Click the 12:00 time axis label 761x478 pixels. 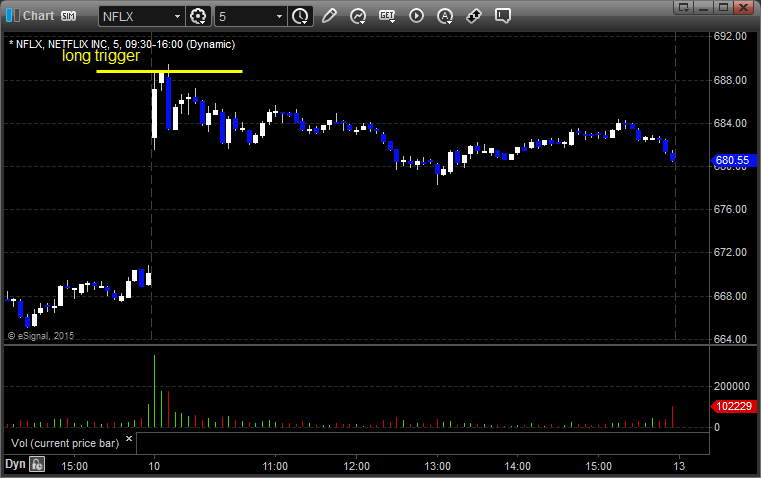(356, 466)
